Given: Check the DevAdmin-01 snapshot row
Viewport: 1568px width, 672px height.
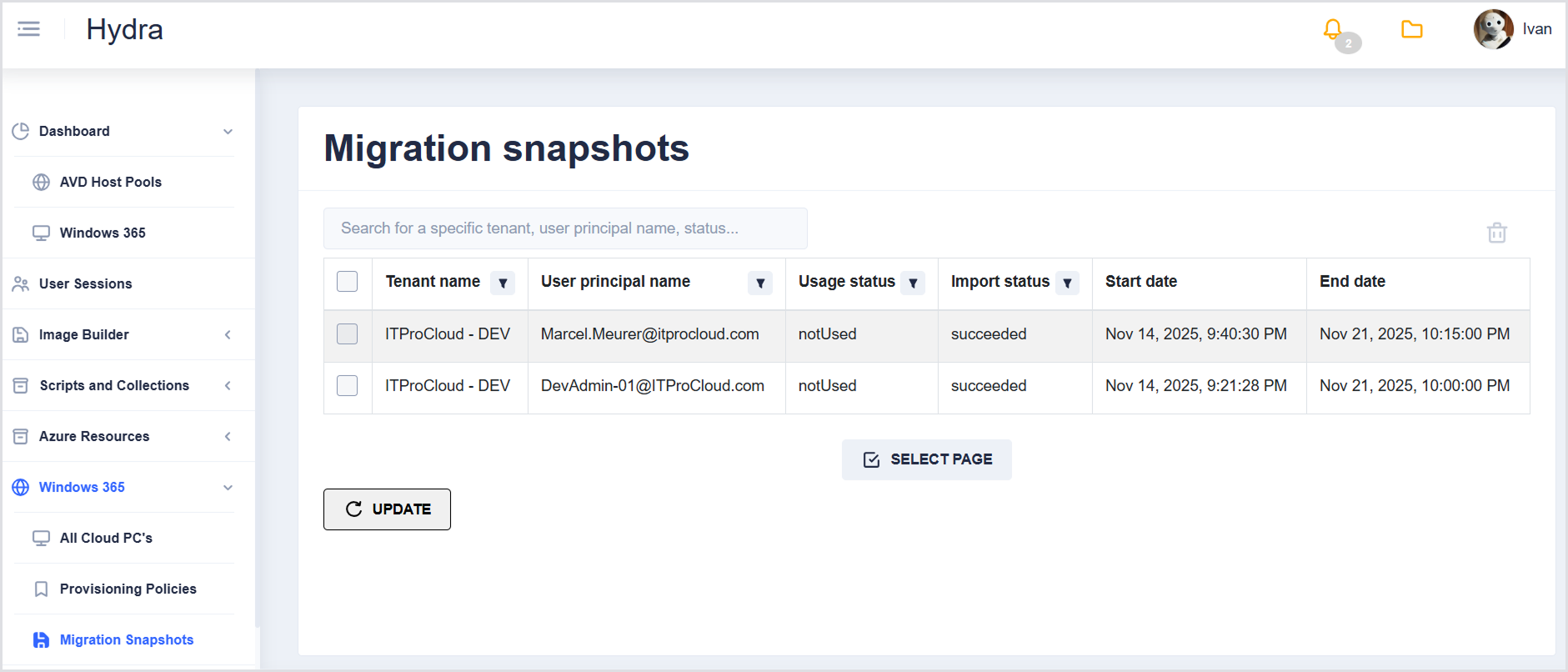Looking at the screenshot, I should 348,386.
